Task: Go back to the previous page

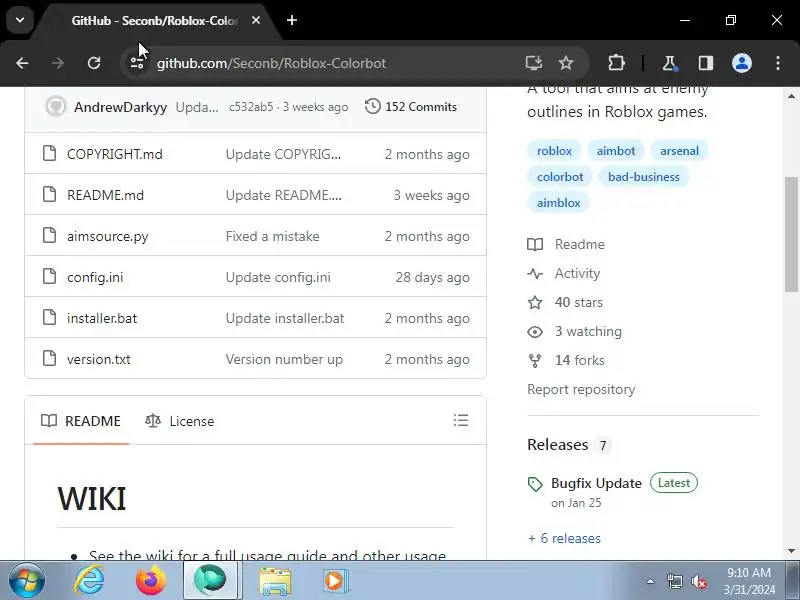Action: coord(22,63)
